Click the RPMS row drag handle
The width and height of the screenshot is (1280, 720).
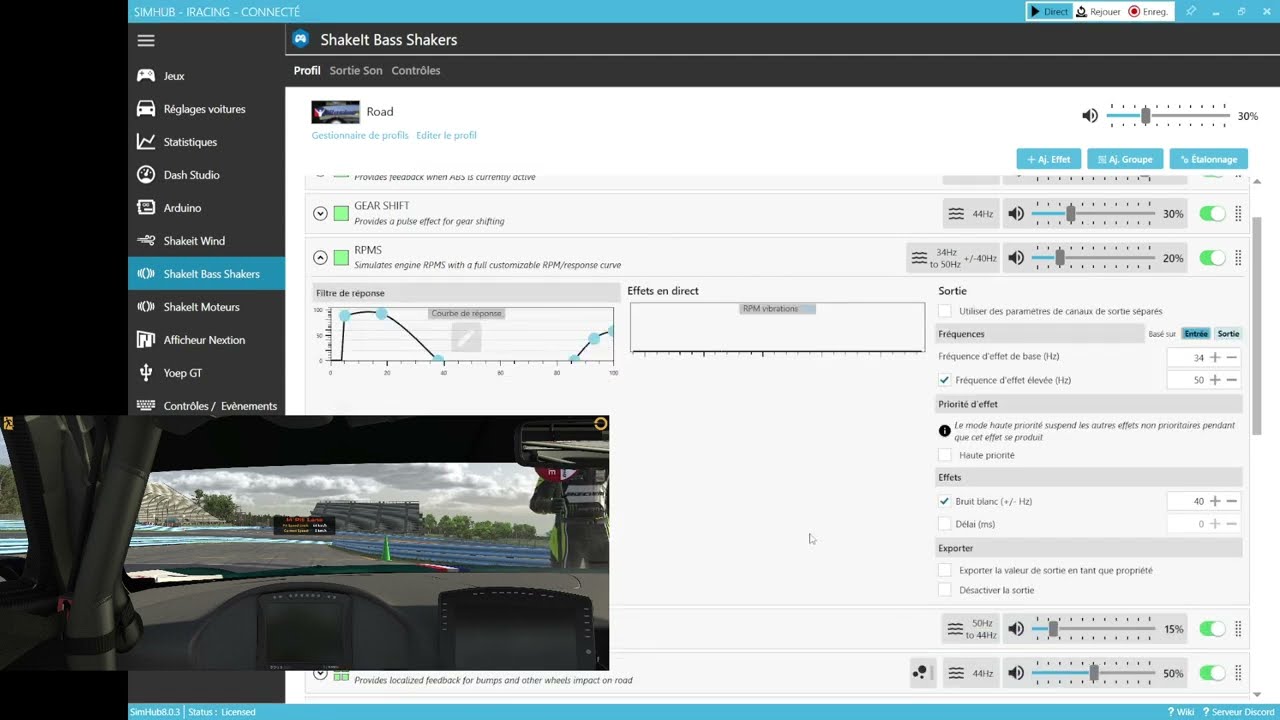tap(1238, 258)
